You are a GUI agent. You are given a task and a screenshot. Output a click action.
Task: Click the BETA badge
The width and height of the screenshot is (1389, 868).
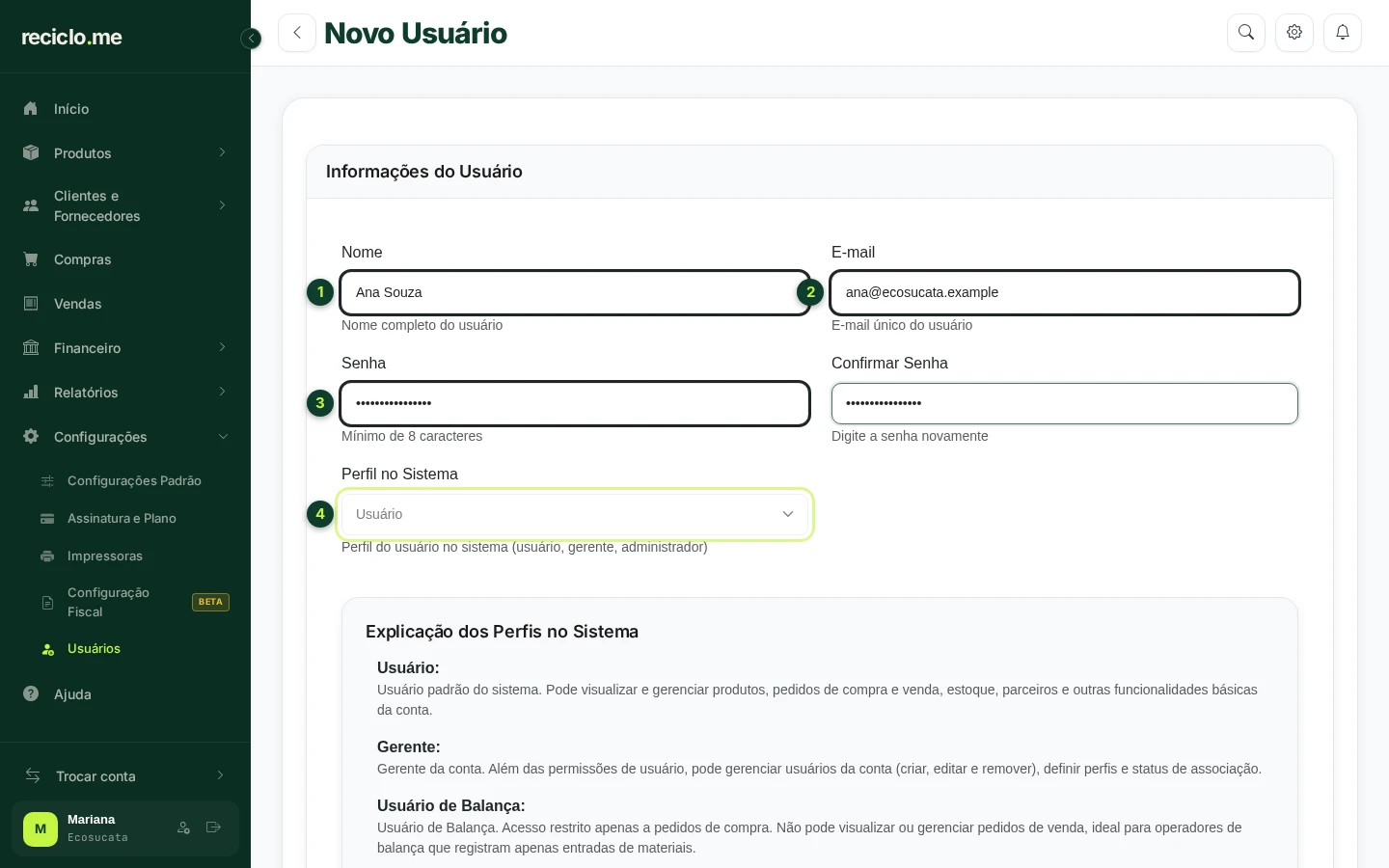[x=210, y=602]
